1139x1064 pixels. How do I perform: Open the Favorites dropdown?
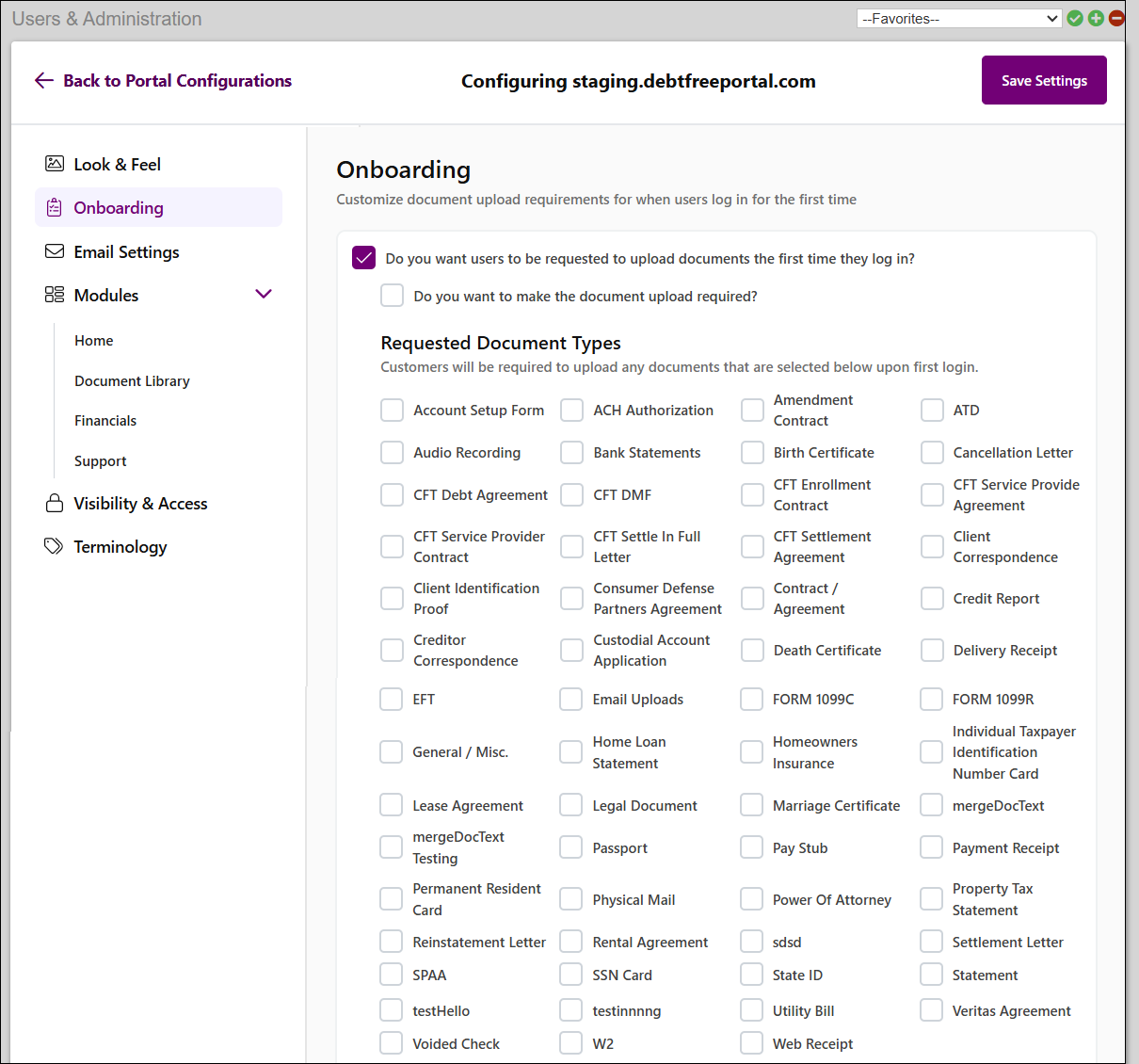click(x=959, y=18)
